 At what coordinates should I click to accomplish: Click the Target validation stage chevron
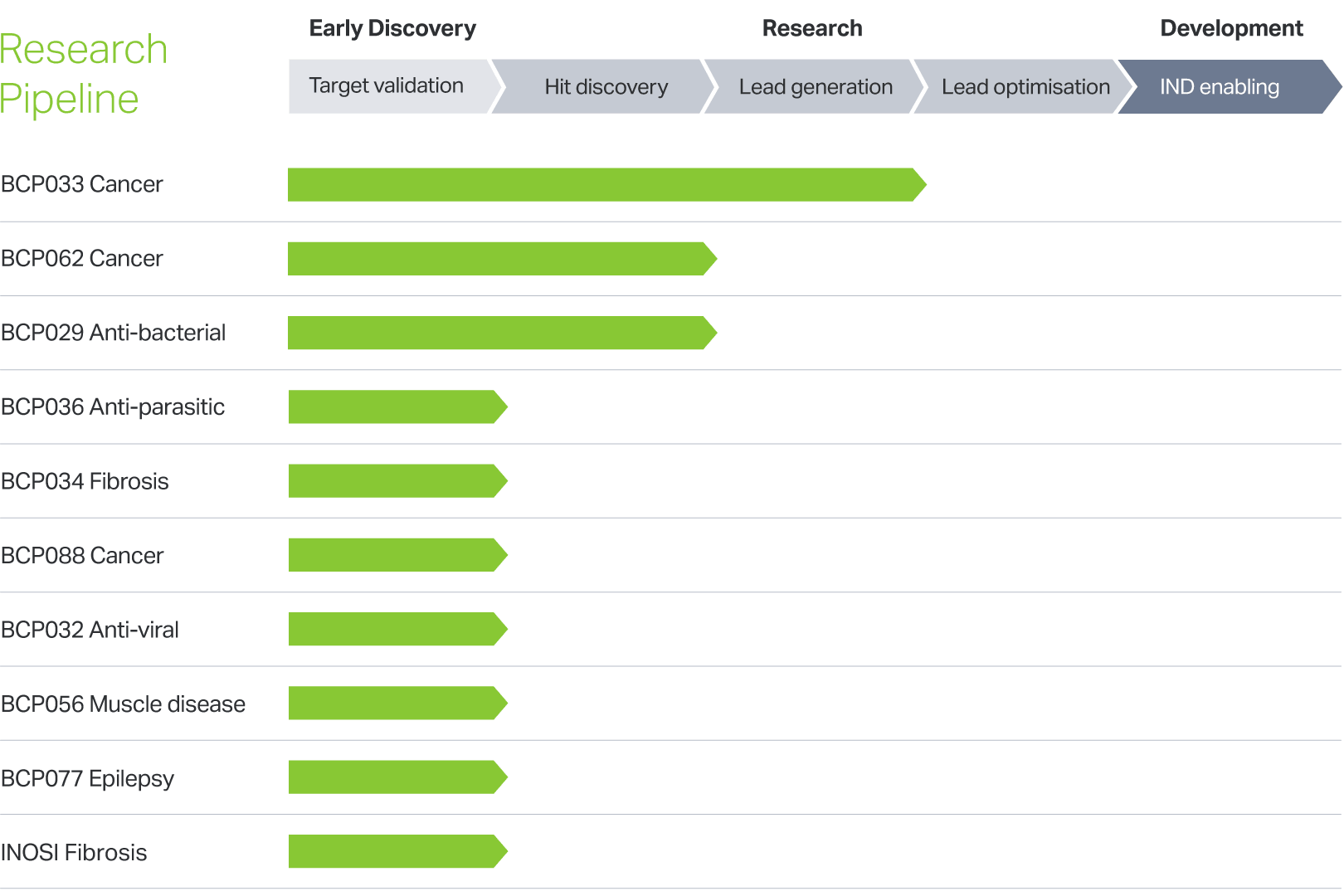point(387,86)
